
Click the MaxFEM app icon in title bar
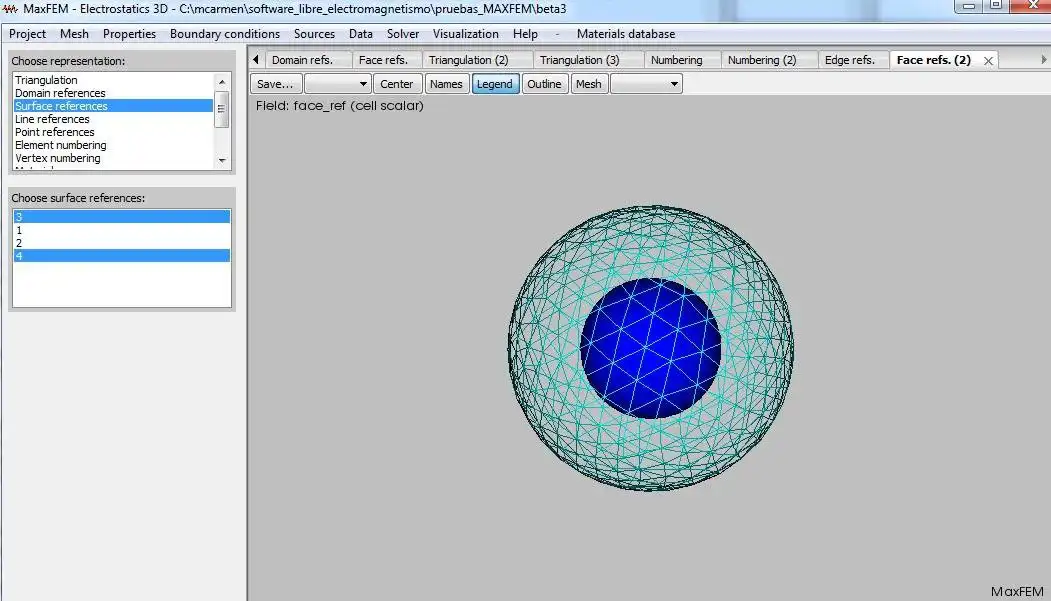[10, 9]
